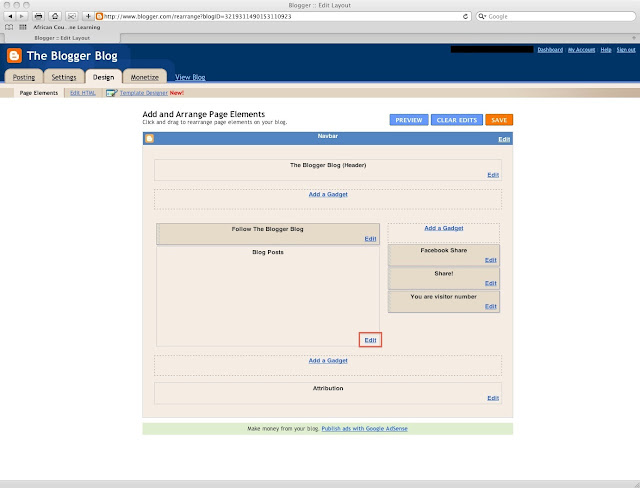Image resolution: width=640 pixels, height=488 pixels.
Task: Go forward using the browser forward arrow
Action: (22, 16)
